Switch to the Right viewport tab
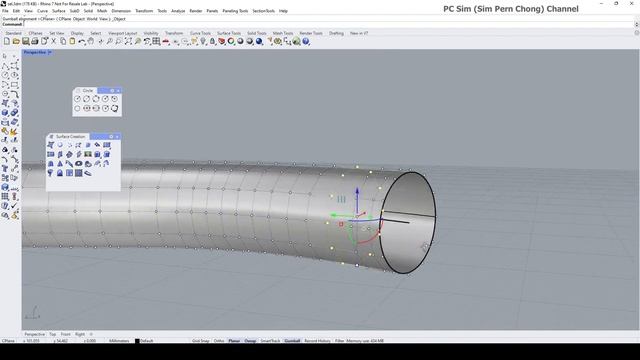This screenshot has width=640, height=360. pyautogui.click(x=80, y=334)
